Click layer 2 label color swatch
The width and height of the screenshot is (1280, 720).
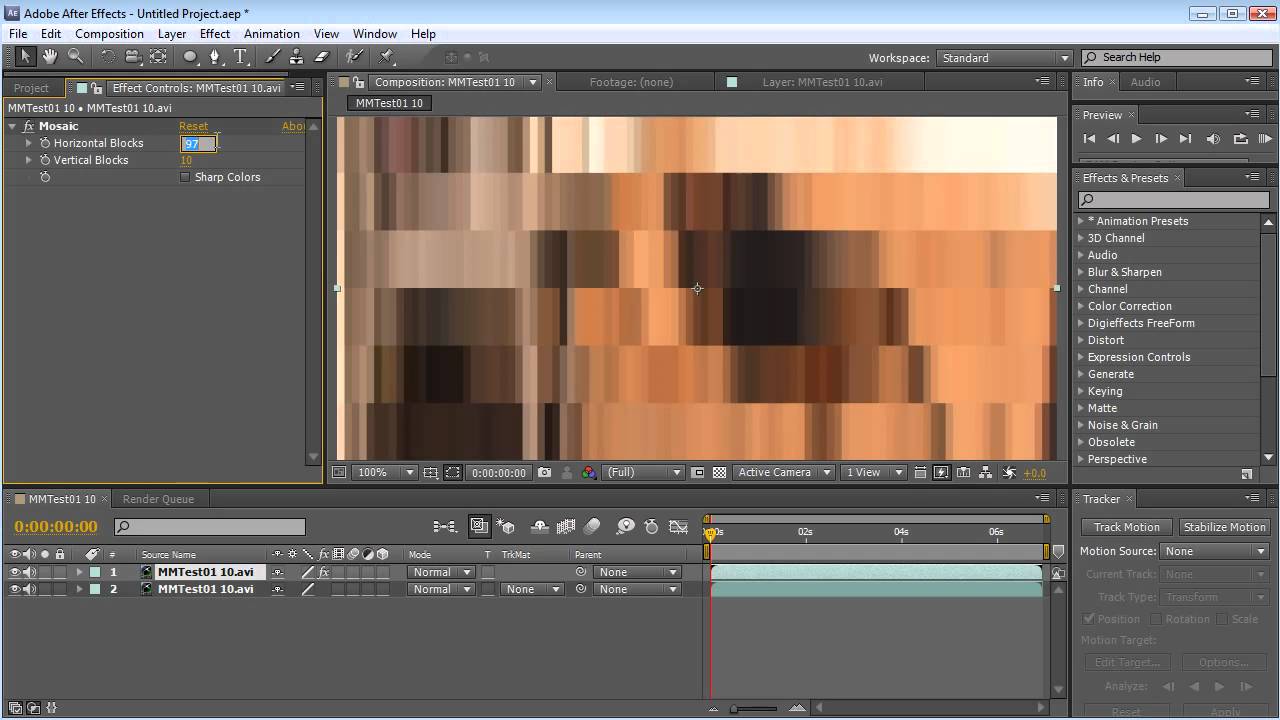(x=95, y=589)
